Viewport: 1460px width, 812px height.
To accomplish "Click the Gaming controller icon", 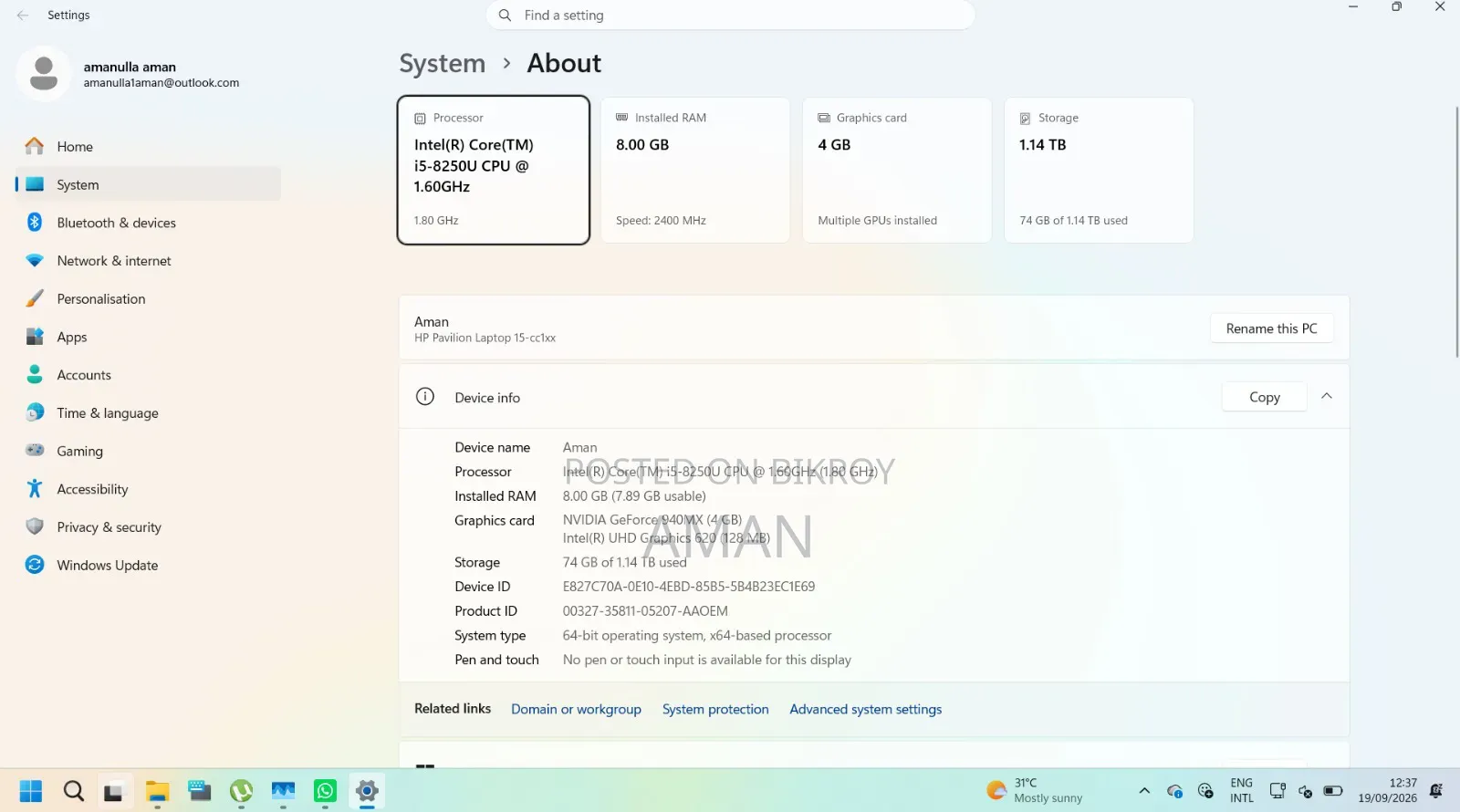I will (35, 450).
